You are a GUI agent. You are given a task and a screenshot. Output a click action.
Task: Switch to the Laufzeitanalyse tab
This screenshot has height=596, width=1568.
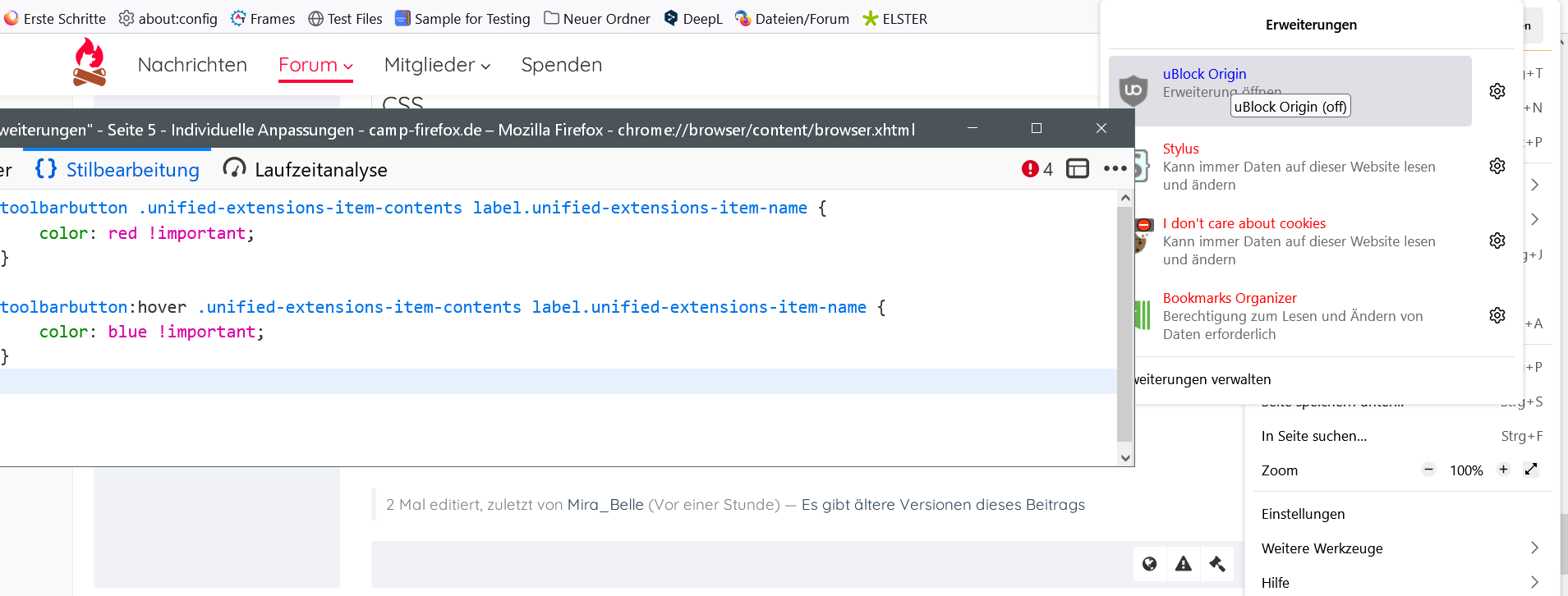306,170
